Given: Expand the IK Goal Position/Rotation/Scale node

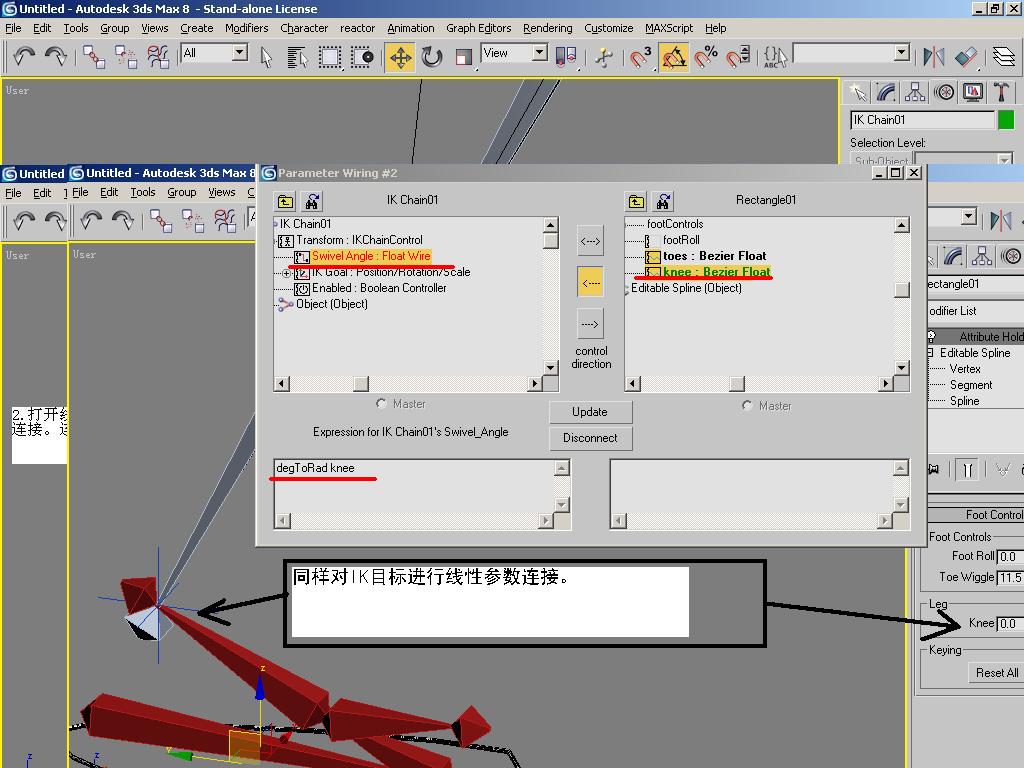Looking at the screenshot, I should pos(286,273).
